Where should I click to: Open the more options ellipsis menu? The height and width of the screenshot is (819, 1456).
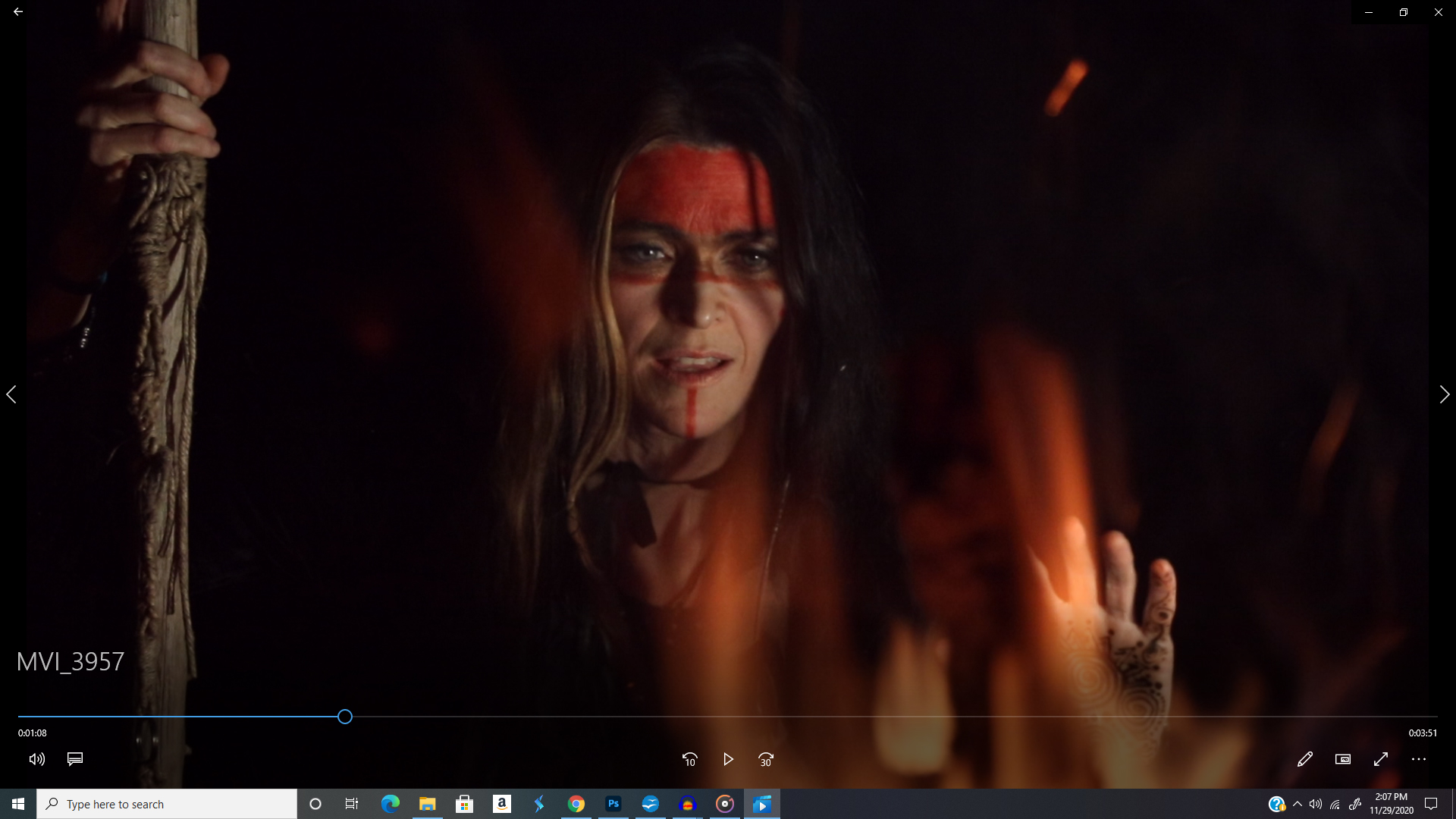click(x=1419, y=759)
